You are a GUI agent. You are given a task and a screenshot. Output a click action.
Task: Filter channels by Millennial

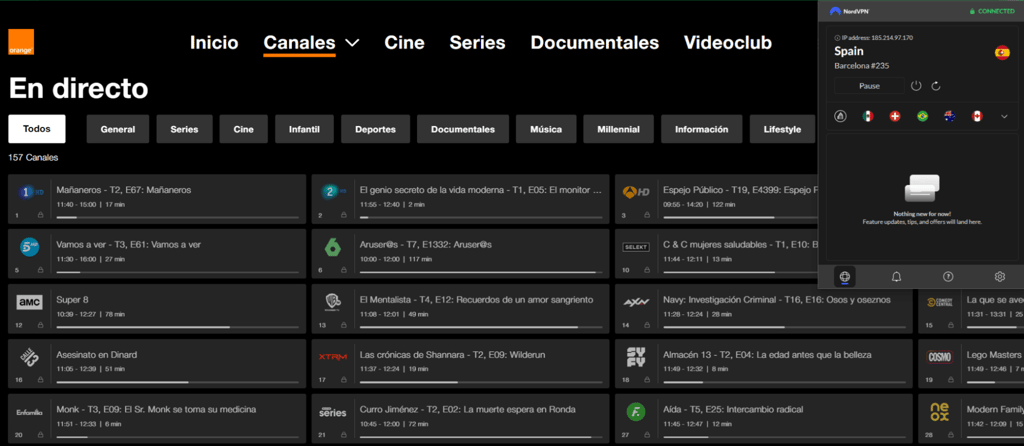(618, 129)
